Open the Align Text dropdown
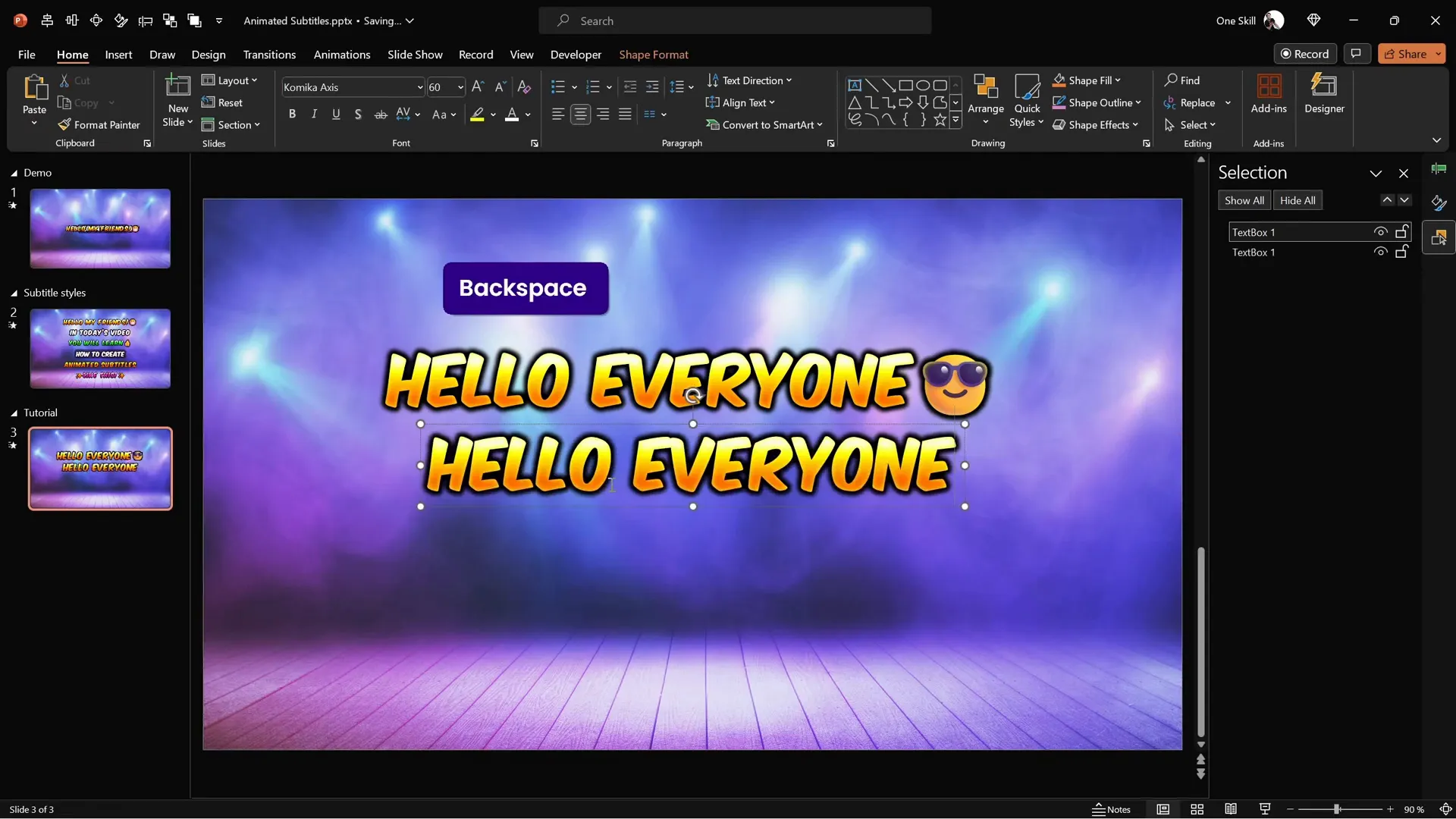 click(x=740, y=102)
